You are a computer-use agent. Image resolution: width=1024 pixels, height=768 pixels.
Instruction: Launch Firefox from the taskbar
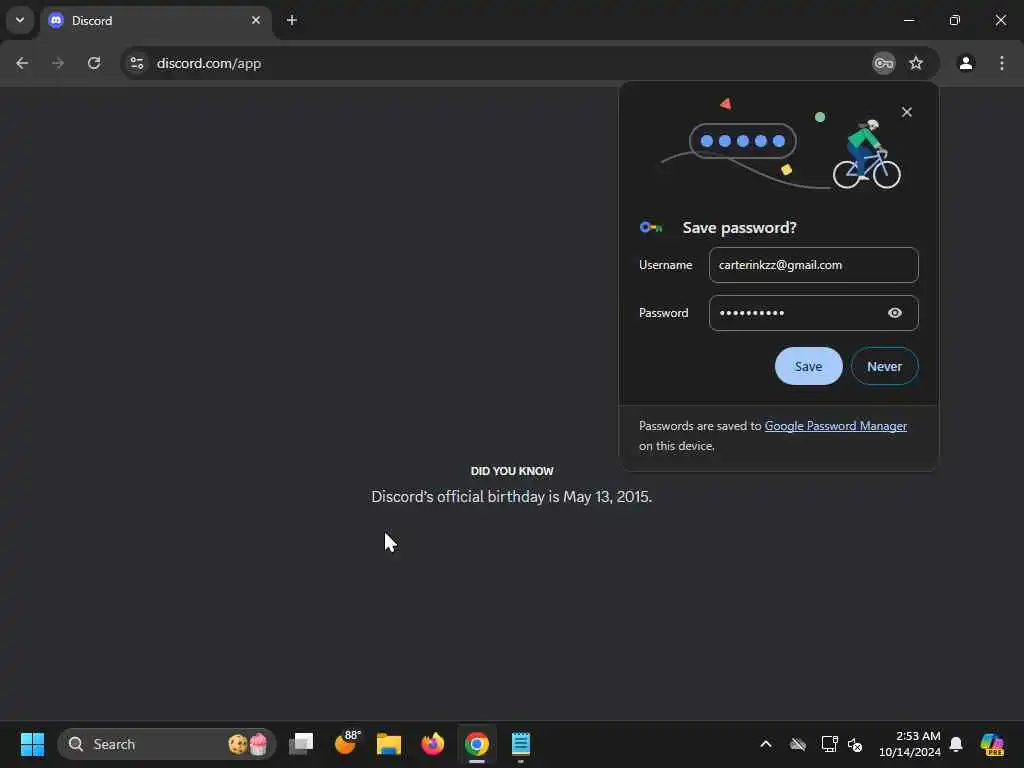point(432,744)
